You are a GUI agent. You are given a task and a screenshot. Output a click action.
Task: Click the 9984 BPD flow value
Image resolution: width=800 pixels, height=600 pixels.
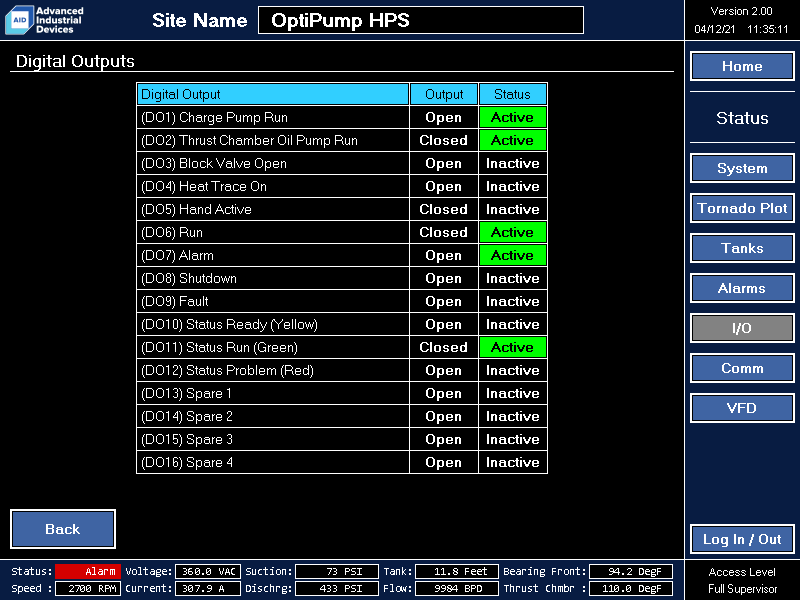pyautogui.click(x=457, y=588)
